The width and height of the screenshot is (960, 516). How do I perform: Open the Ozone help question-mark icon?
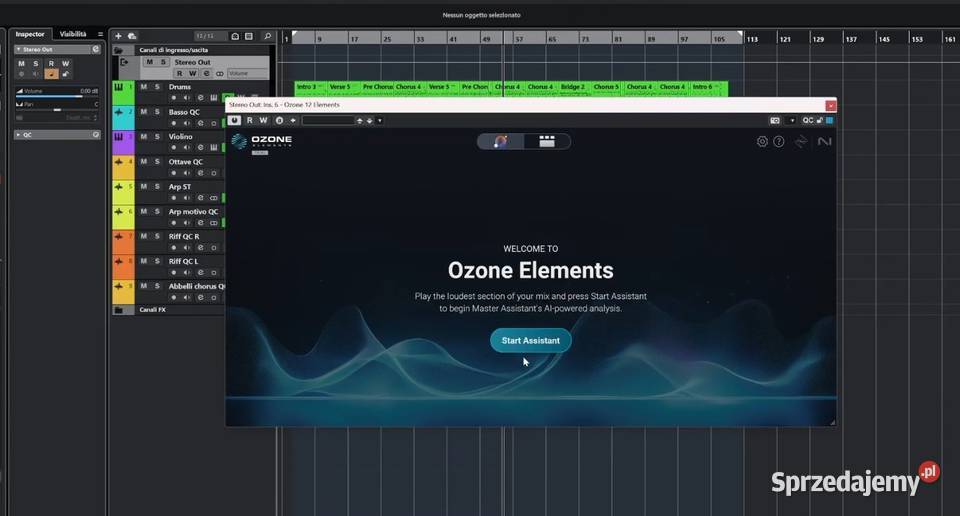click(x=778, y=141)
